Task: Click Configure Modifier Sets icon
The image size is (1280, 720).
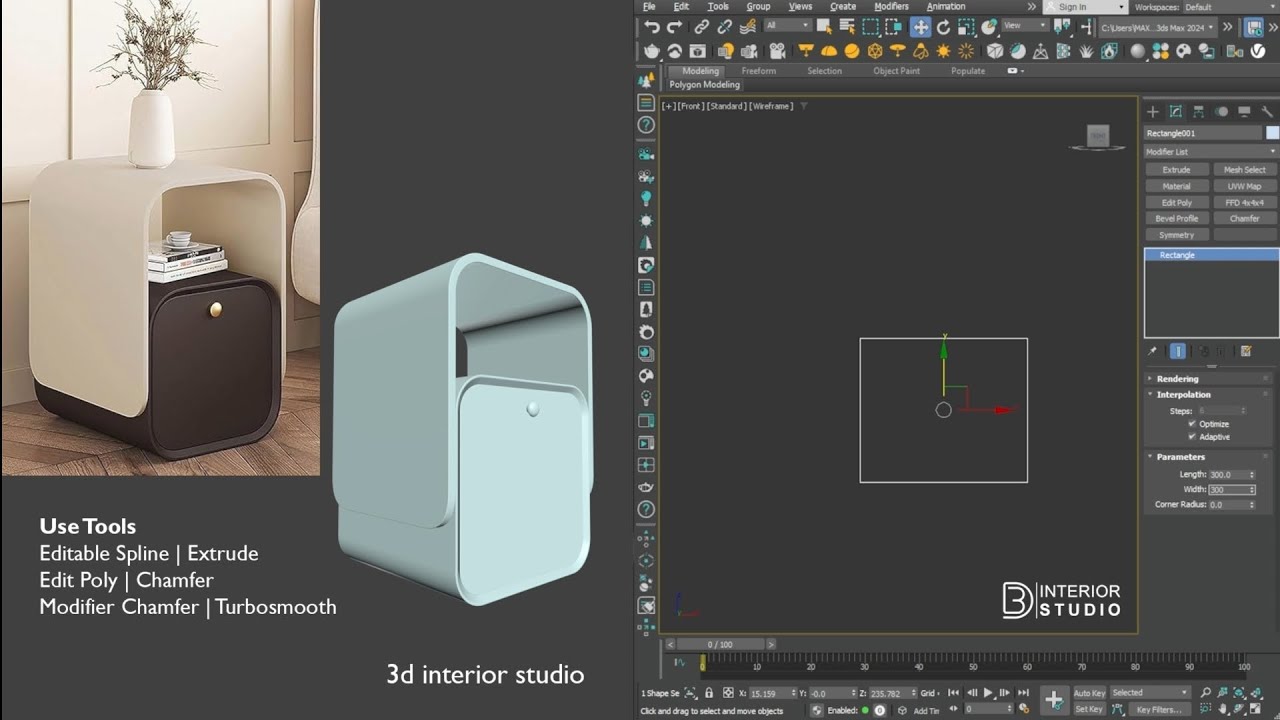Action: pyautogui.click(x=1246, y=351)
